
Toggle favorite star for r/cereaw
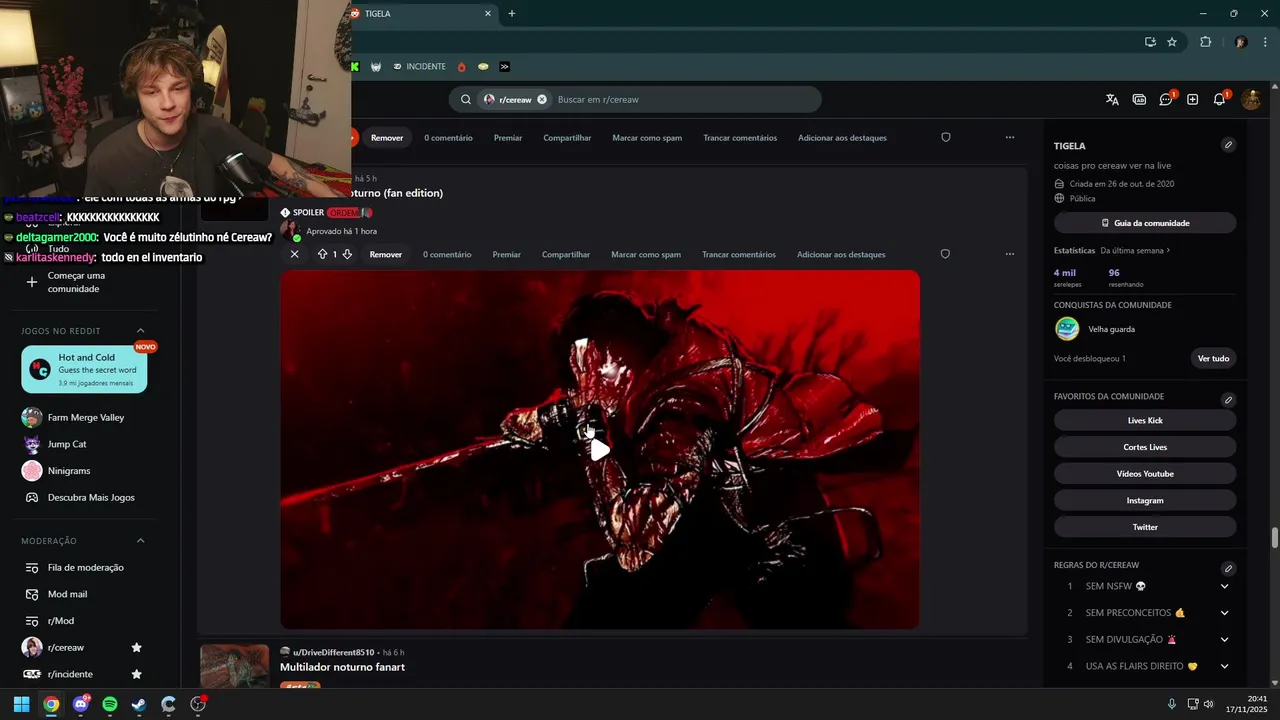pos(137,648)
